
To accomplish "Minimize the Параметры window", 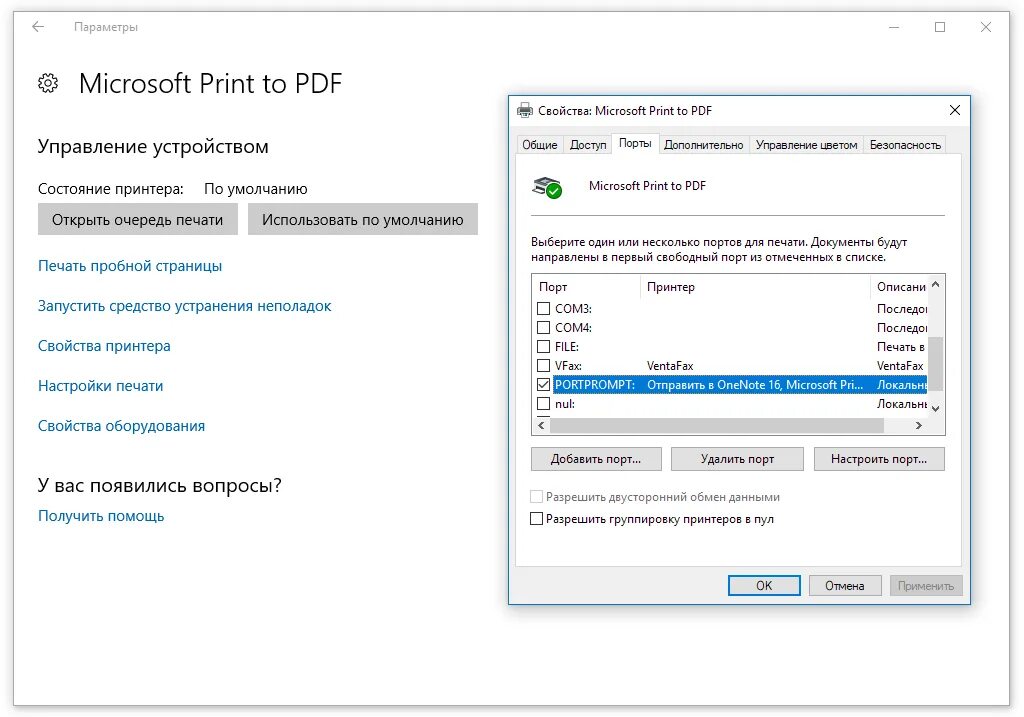I will point(894,27).
